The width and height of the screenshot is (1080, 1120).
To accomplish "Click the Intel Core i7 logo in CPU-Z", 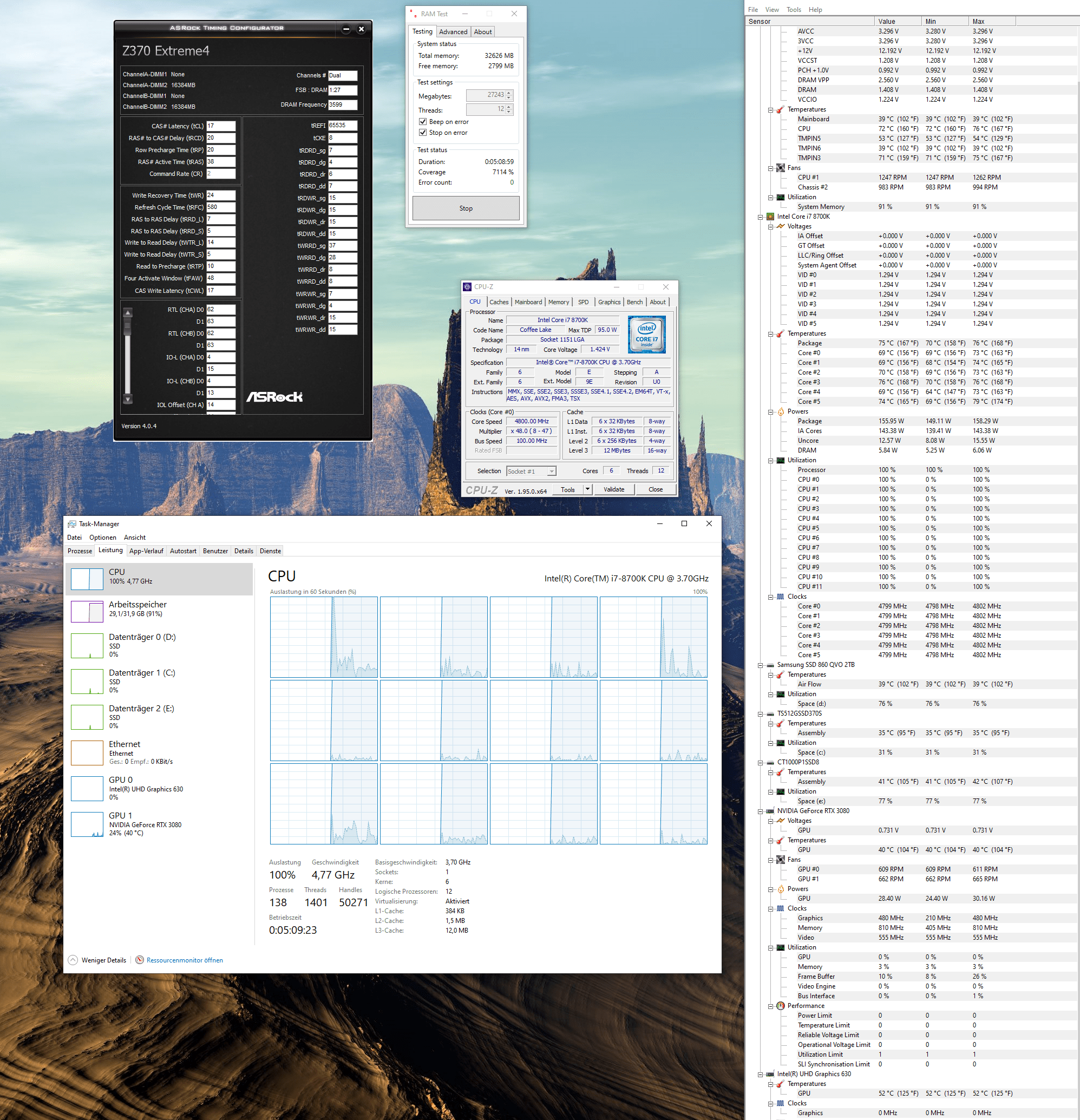I will (646, 335).
